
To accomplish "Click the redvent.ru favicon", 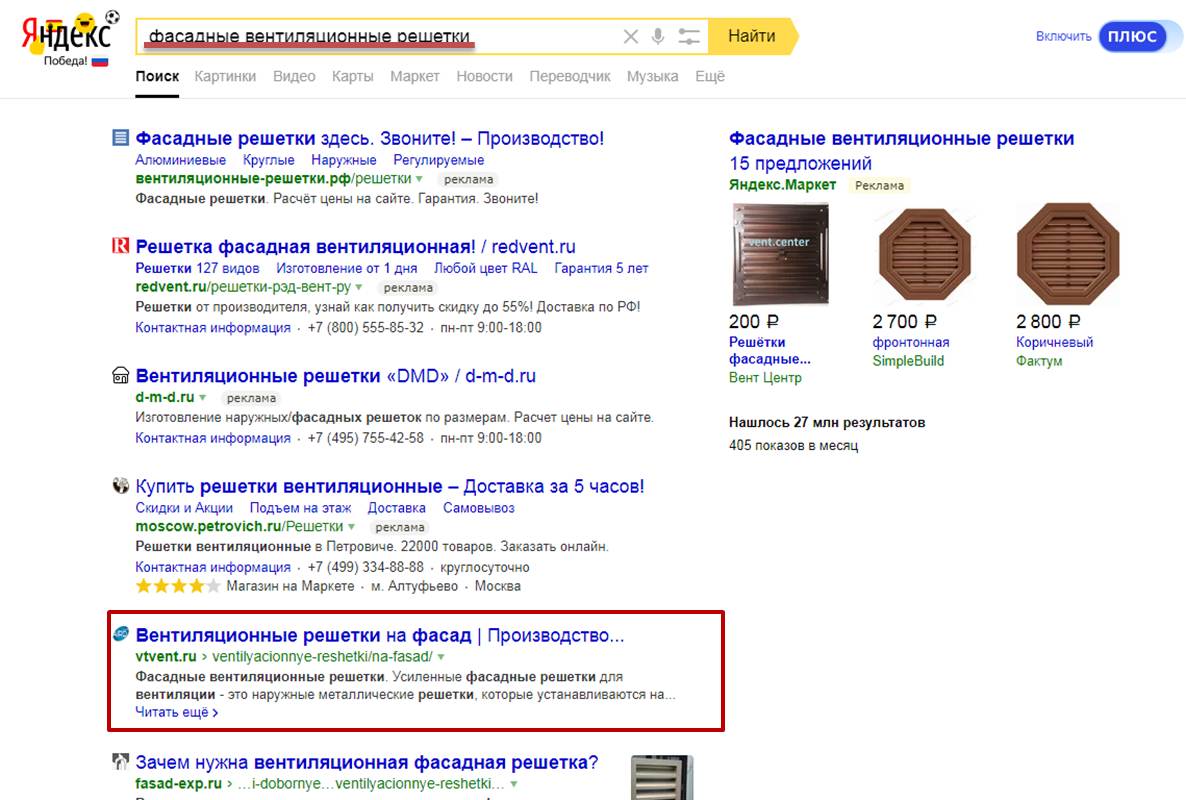I will pyautogui.click(x=120, y=245).
